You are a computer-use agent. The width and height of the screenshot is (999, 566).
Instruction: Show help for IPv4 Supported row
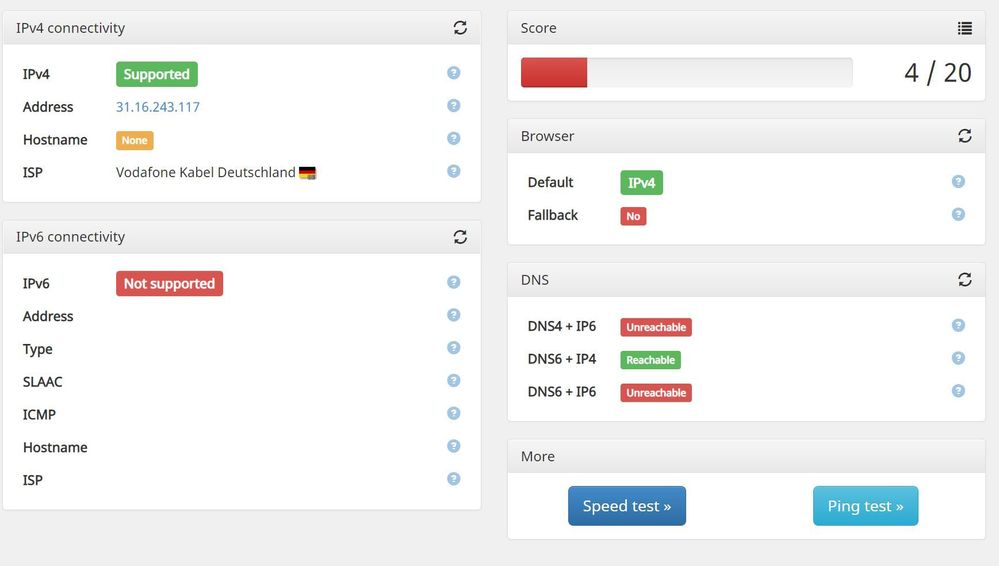(454, 73)
